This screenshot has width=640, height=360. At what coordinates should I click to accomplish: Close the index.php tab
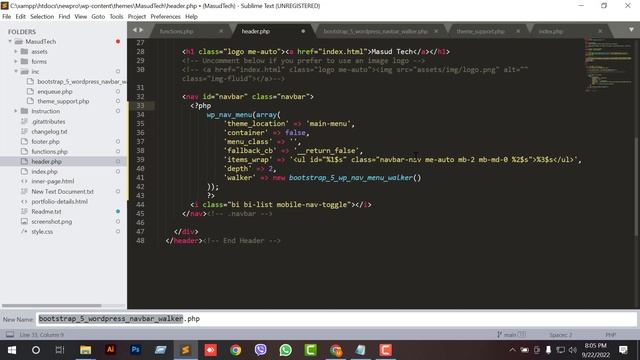click(600, 31)
